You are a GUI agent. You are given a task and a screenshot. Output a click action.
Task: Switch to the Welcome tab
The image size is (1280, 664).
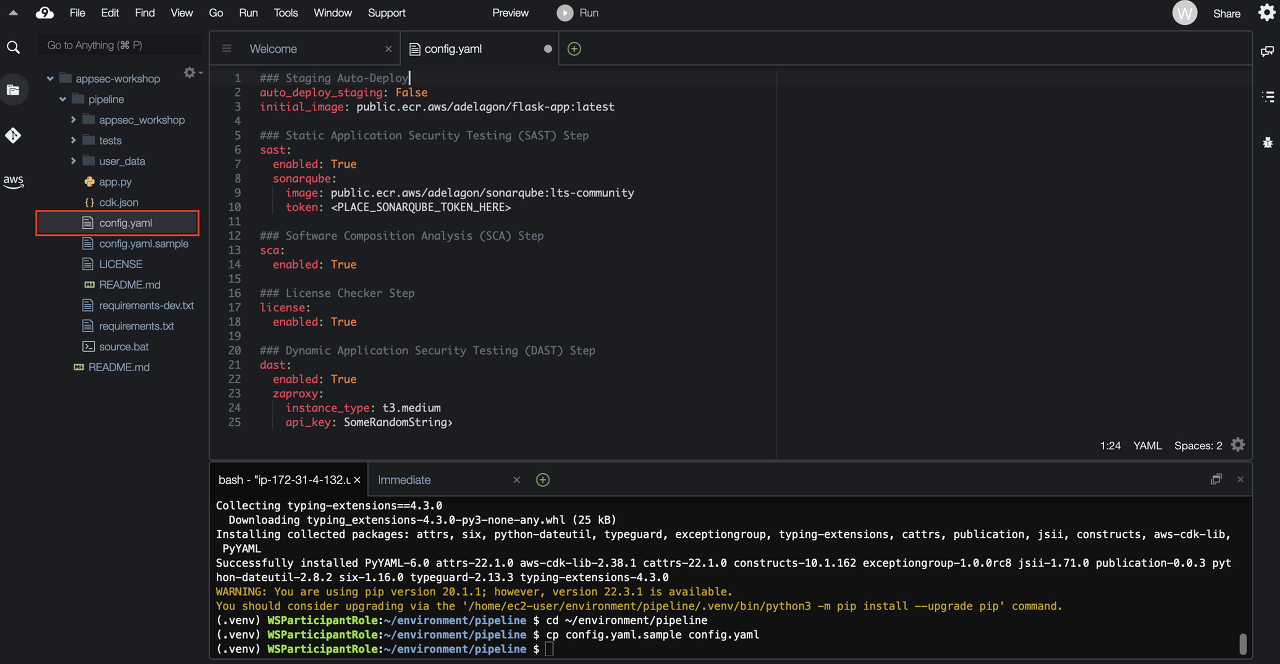tap(273, 48)
